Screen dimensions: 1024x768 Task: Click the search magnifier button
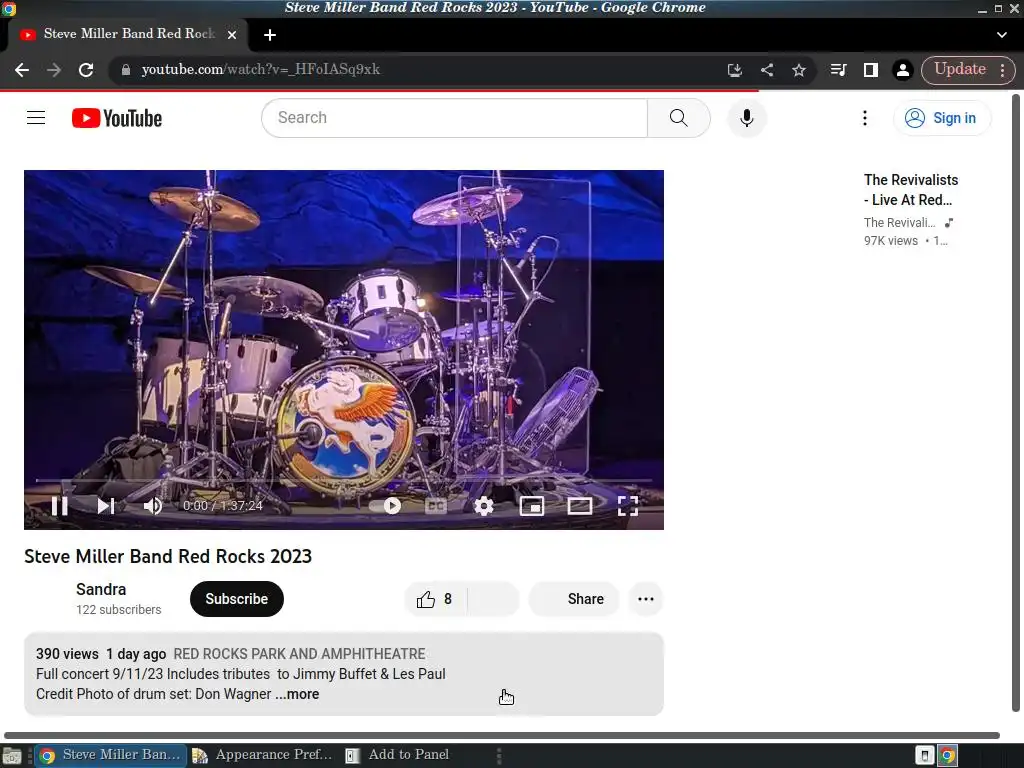coord(679,118)
